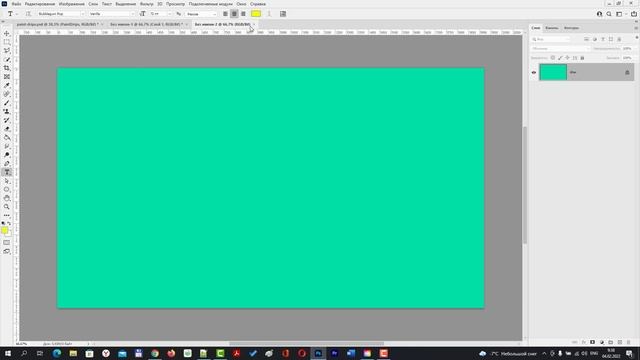Open the Edit Toolbar three-dots button

(x=7, y=215)
